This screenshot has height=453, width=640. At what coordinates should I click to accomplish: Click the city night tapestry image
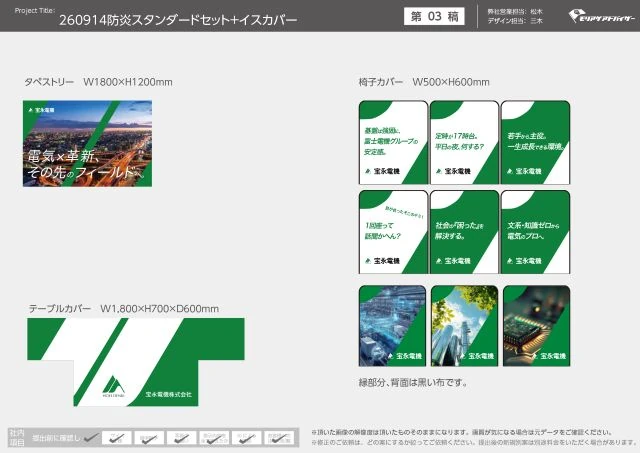point(87,144)
